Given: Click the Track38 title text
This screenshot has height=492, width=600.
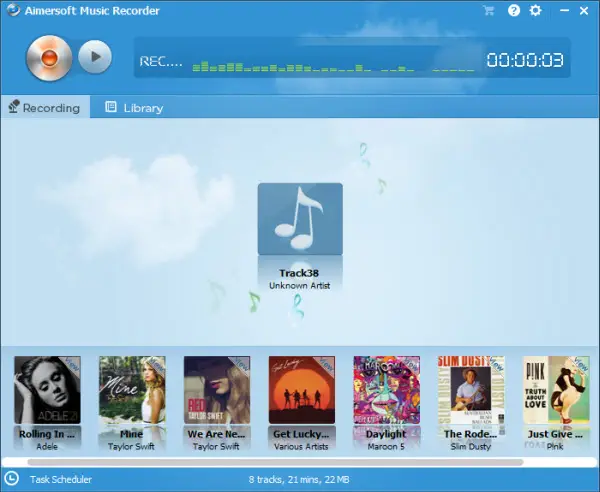Looking at the screenshot, I should coord(299,273).
